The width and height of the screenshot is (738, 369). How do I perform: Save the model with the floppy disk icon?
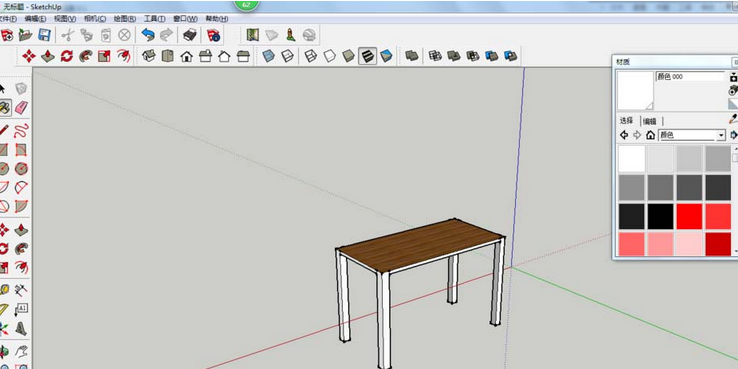click(x=44, y=35)
